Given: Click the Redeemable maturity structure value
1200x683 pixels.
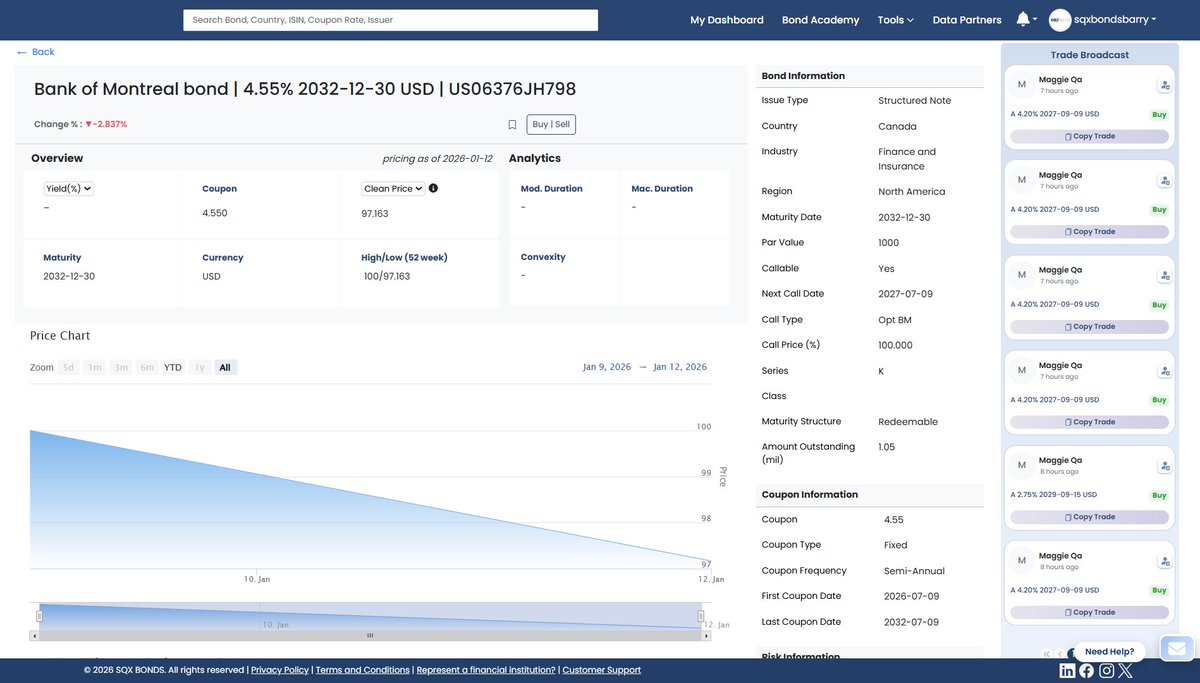Looking at the screenshot, I should click(908, 422).
